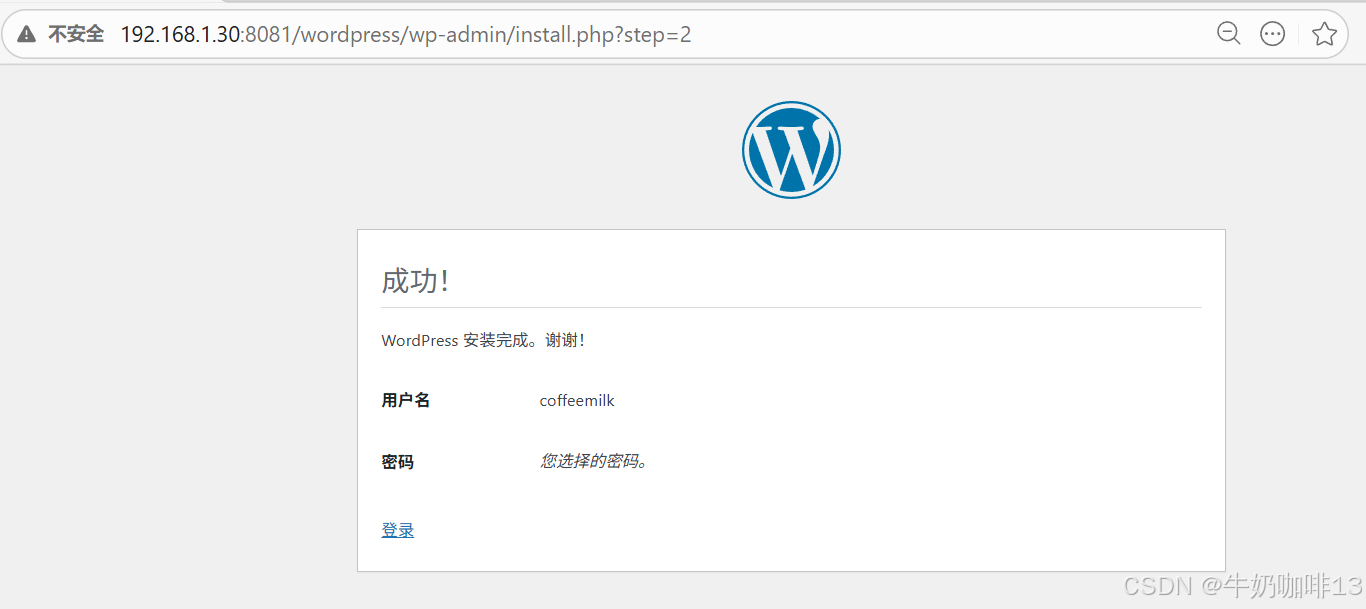The height and width of the screenshot is (609, 1366).
Task: Click the 用户名 label
Action: point(406,400)
